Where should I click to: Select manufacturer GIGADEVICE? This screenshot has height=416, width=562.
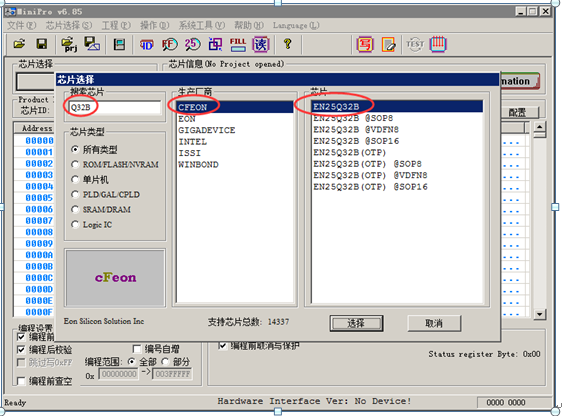coord(235,130)
